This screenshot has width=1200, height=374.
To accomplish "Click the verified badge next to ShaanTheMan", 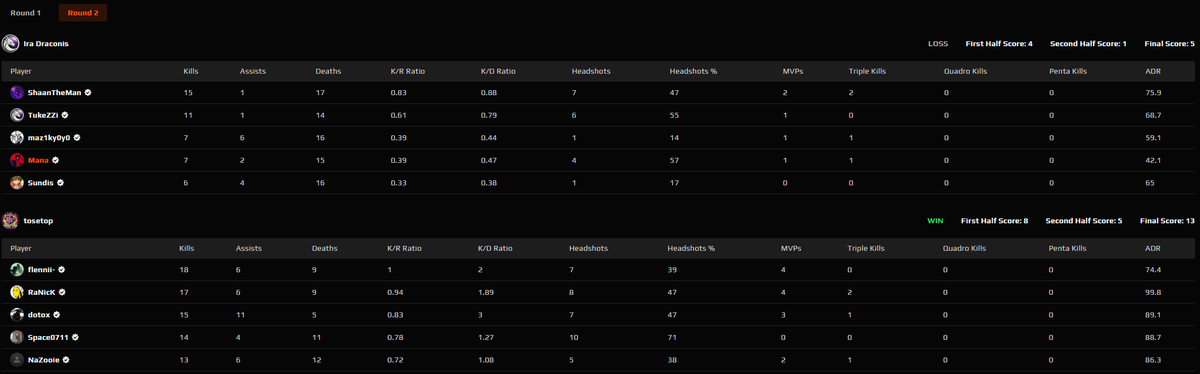I will [x=88, y=92].
